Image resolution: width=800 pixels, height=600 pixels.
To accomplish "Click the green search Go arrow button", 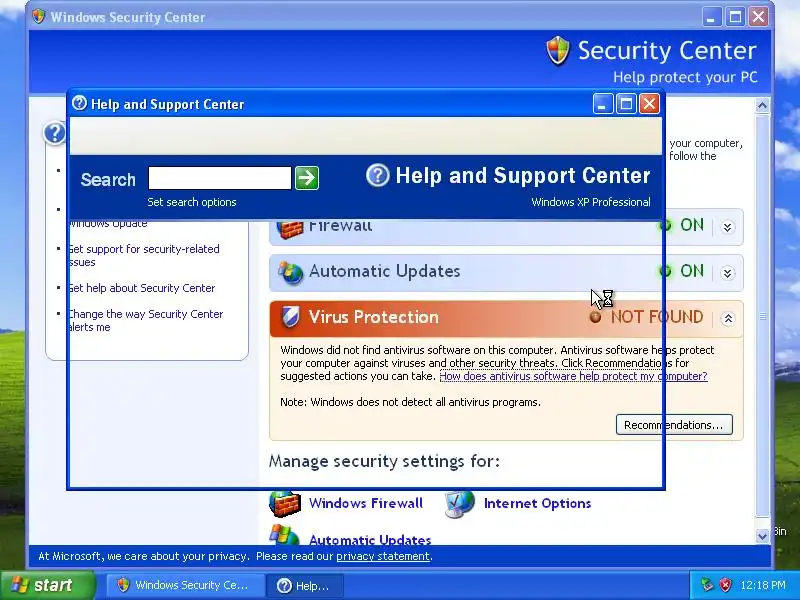I will pyautogui.click(x=307, y=178).
